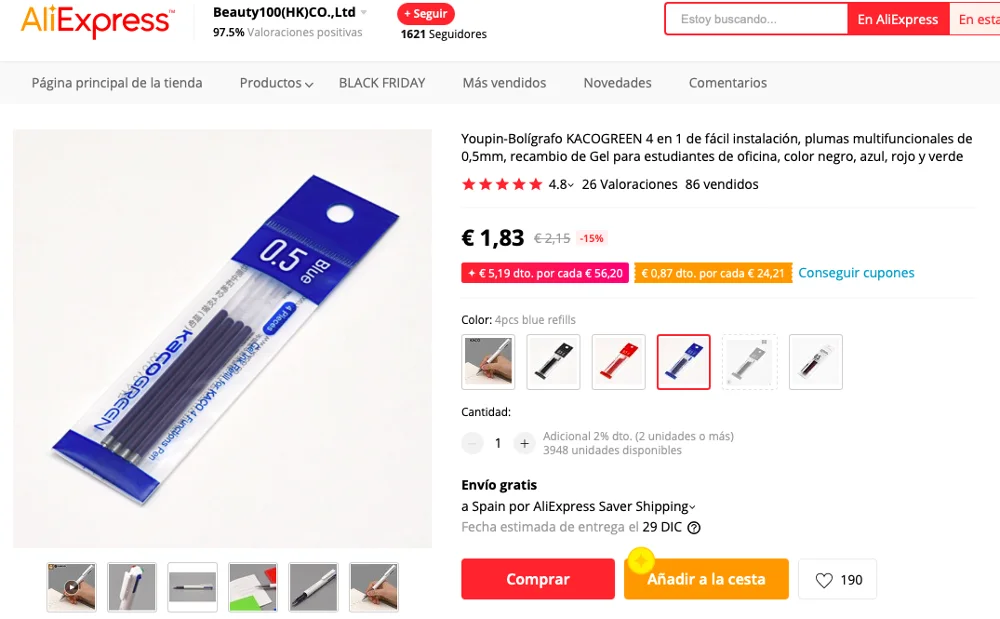Expand the AliExpress Saver Shipping options
1000x619 pixels.
692,507
